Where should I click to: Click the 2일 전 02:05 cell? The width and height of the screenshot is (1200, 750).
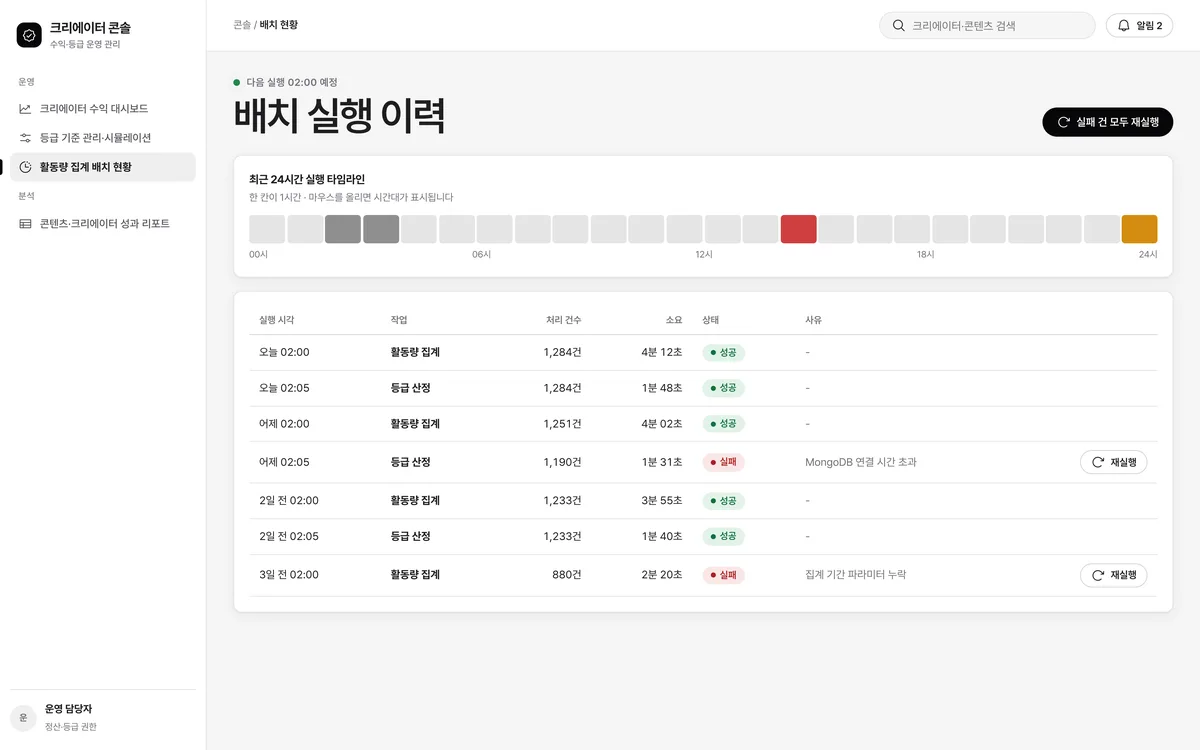pyautogui.click(x=289, y=536)
